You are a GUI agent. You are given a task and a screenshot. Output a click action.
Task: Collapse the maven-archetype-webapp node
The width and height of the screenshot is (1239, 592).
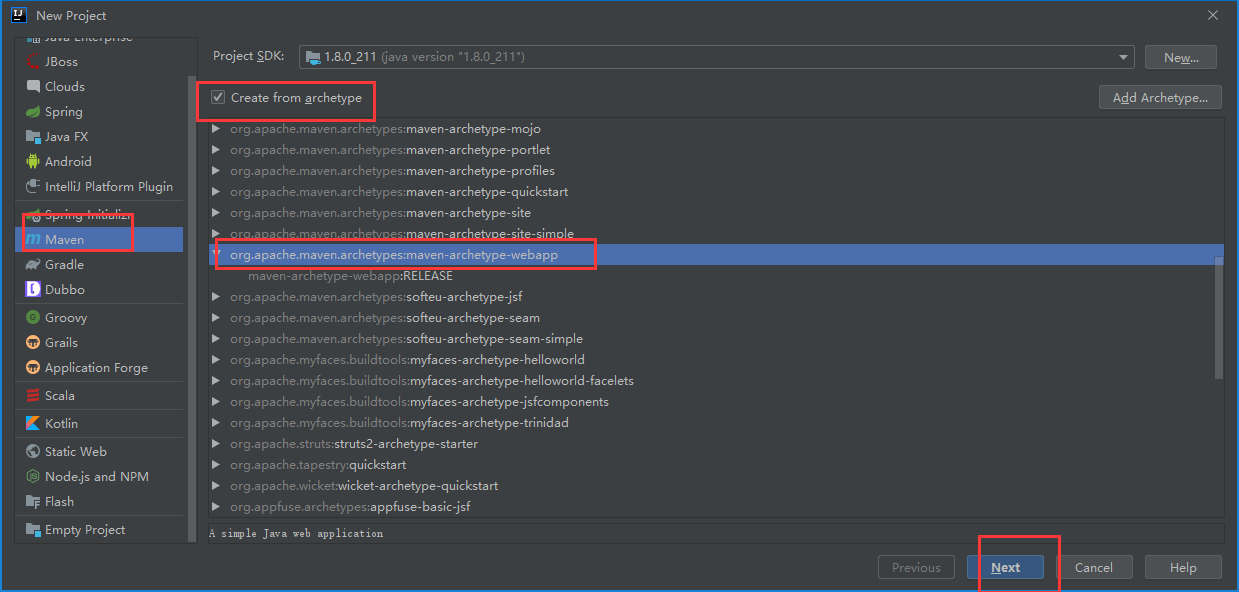coord(216,255)
